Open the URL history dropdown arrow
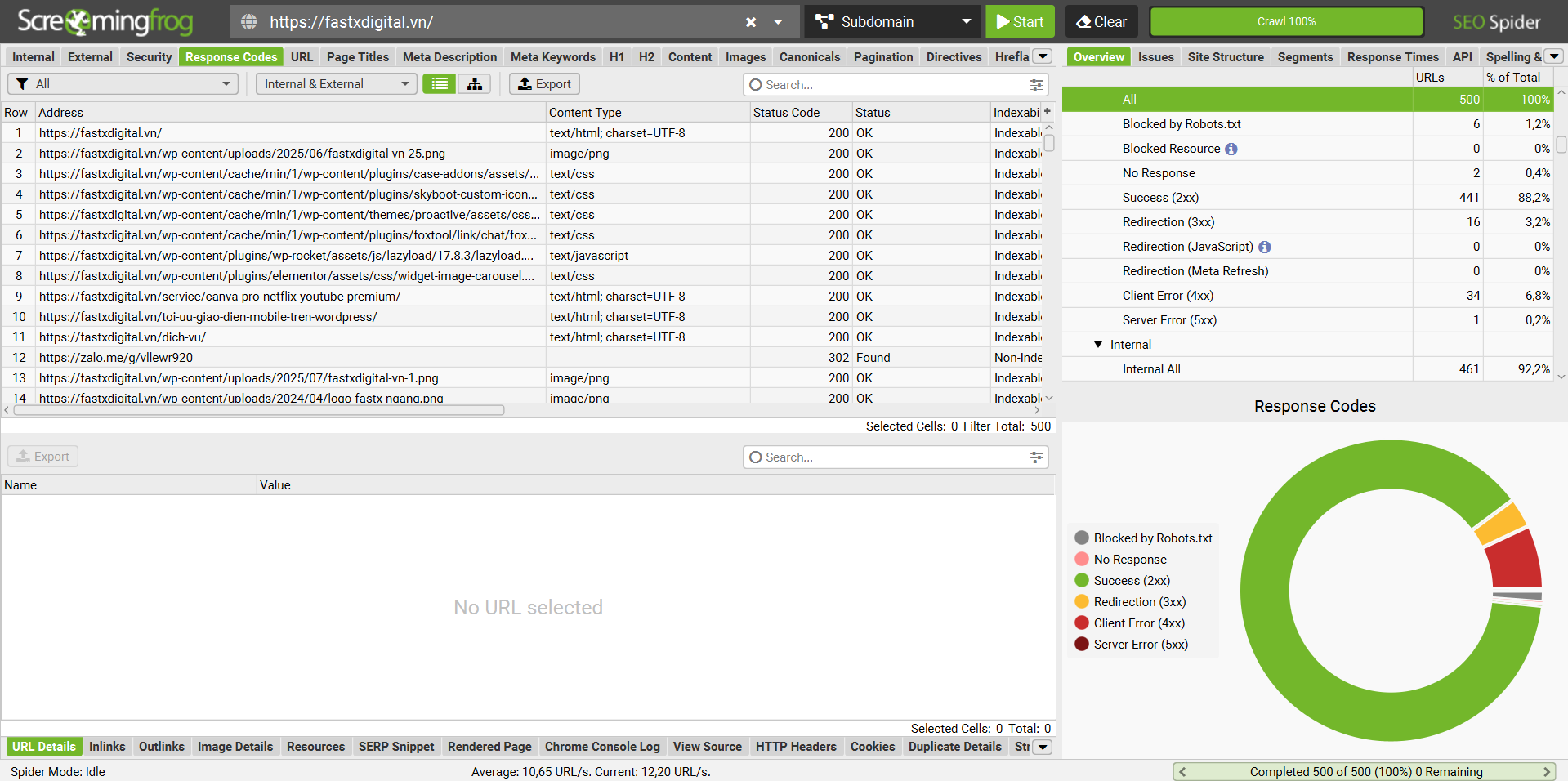This screenshot has width=1568, height=781. 778,22
